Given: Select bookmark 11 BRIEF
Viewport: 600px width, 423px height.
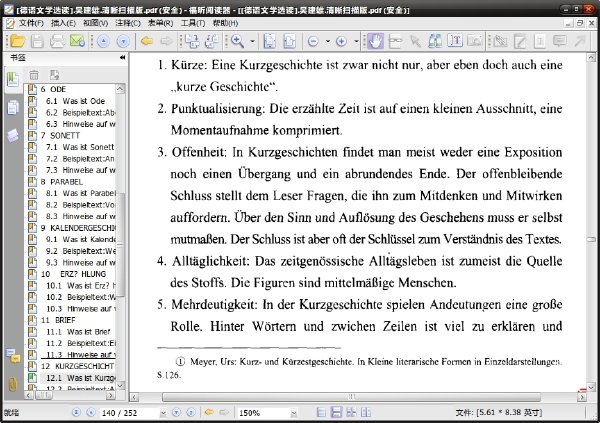Looking at the screenshot, I should [x=58, y=320].
